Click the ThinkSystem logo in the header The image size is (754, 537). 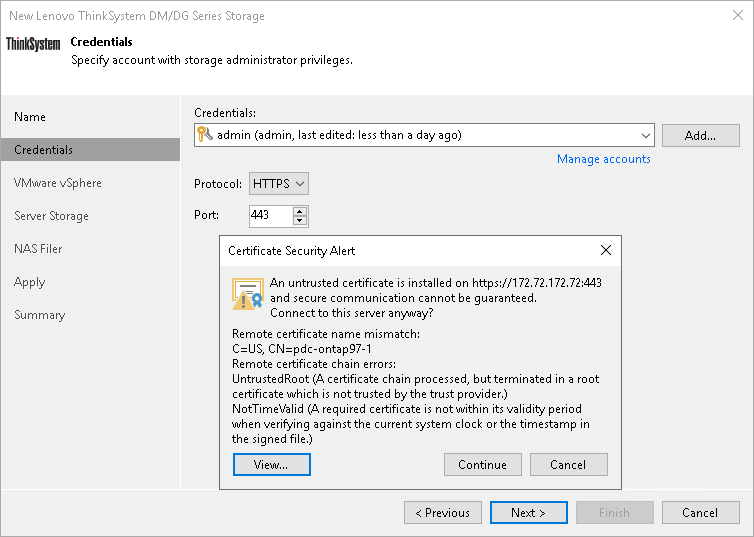point(33,44)
